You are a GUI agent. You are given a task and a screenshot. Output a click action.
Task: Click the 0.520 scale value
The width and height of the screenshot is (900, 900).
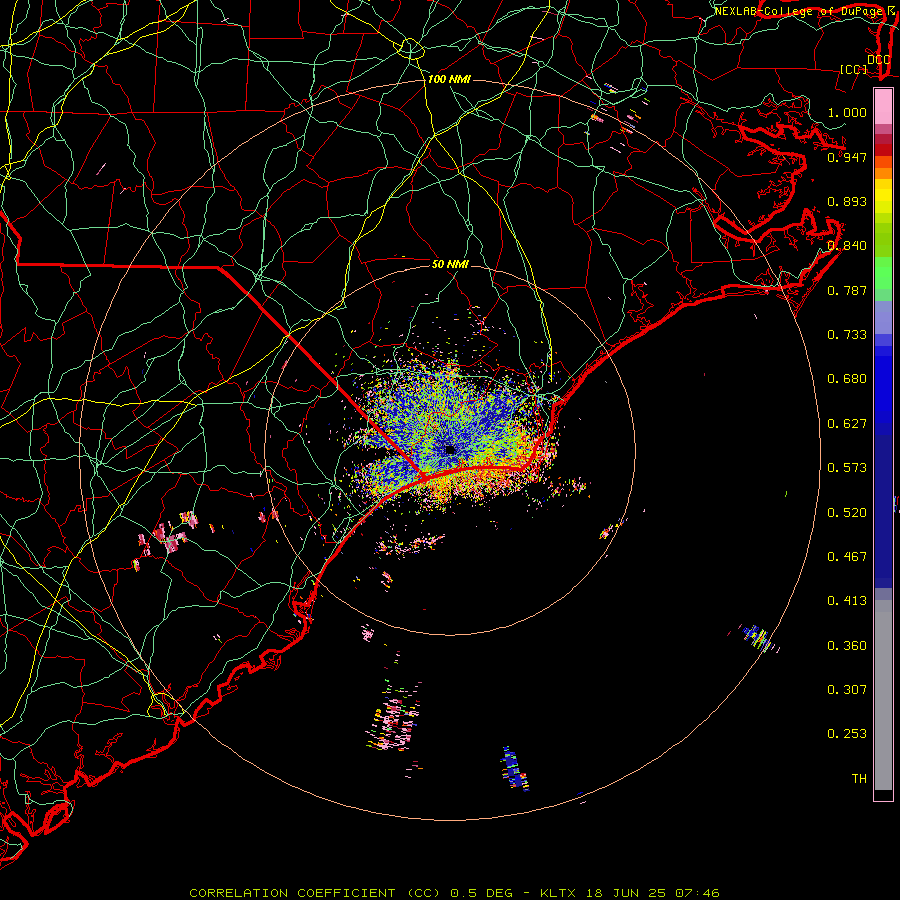[x=847, y=513]
